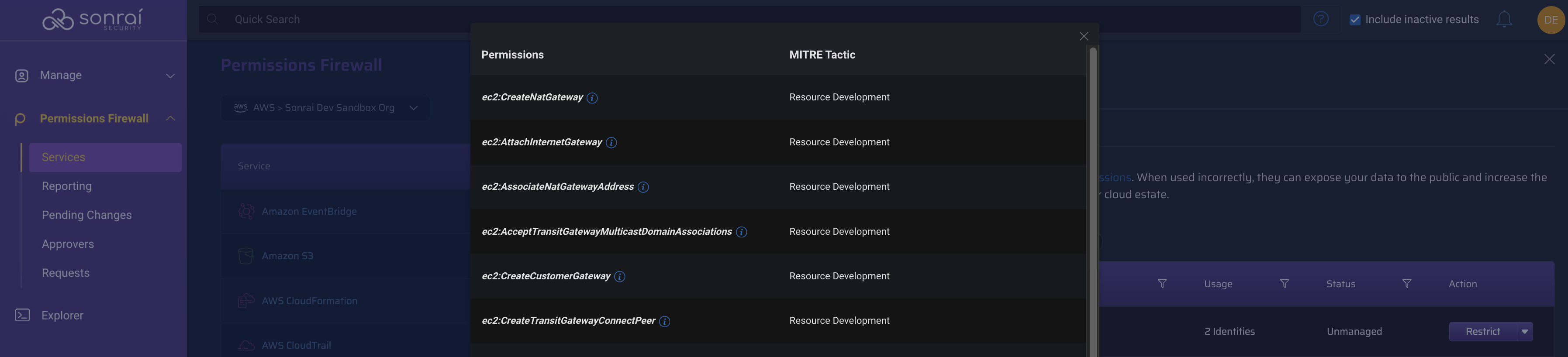The height and width of the screenshot is (357, 1568).
Task: Click Resource Development for ec2:CreateNatGateway
Action: coord(839,97)
